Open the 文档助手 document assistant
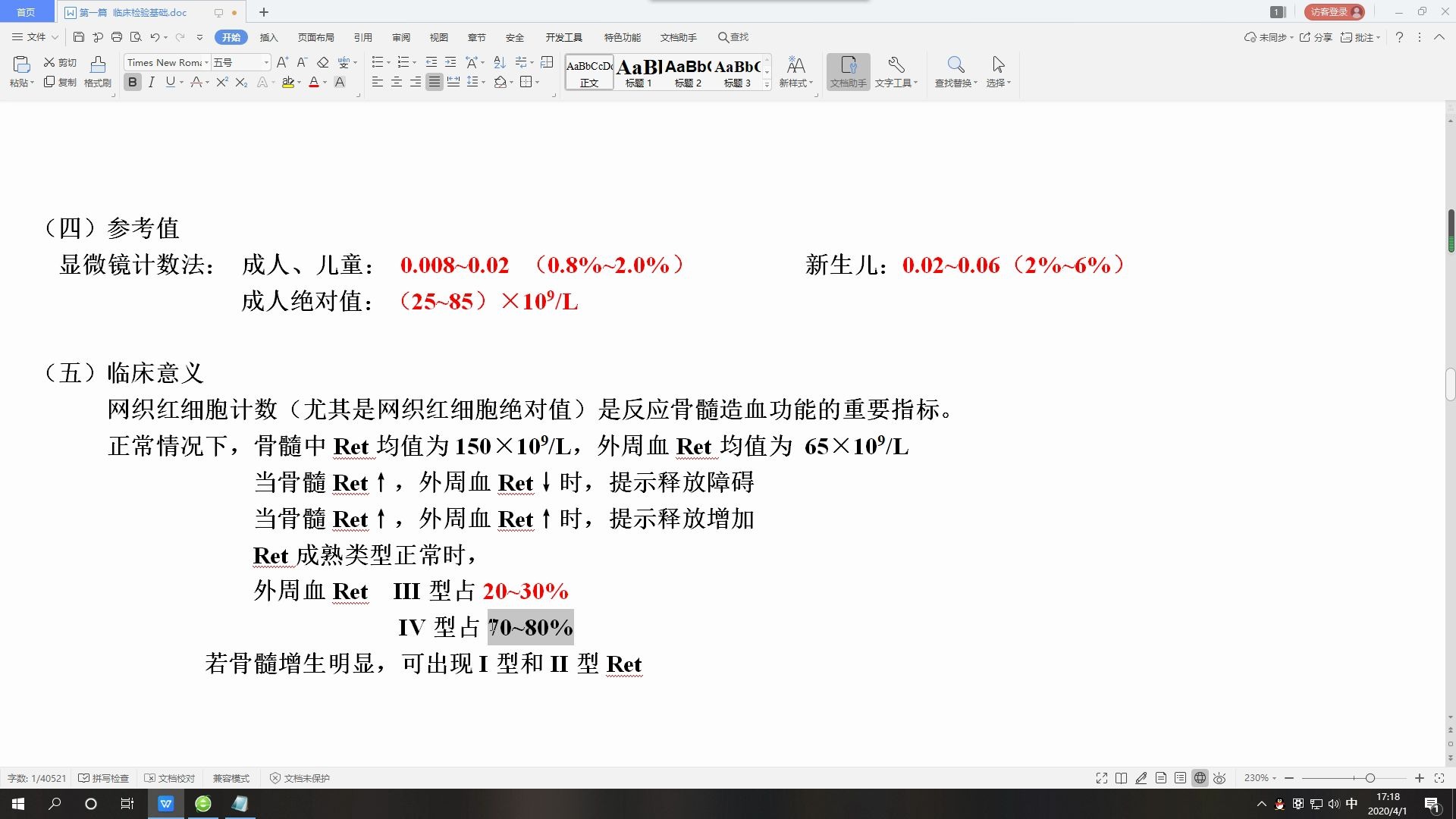The height and width of the screenshot is (819, 1456). click(848, 72)
